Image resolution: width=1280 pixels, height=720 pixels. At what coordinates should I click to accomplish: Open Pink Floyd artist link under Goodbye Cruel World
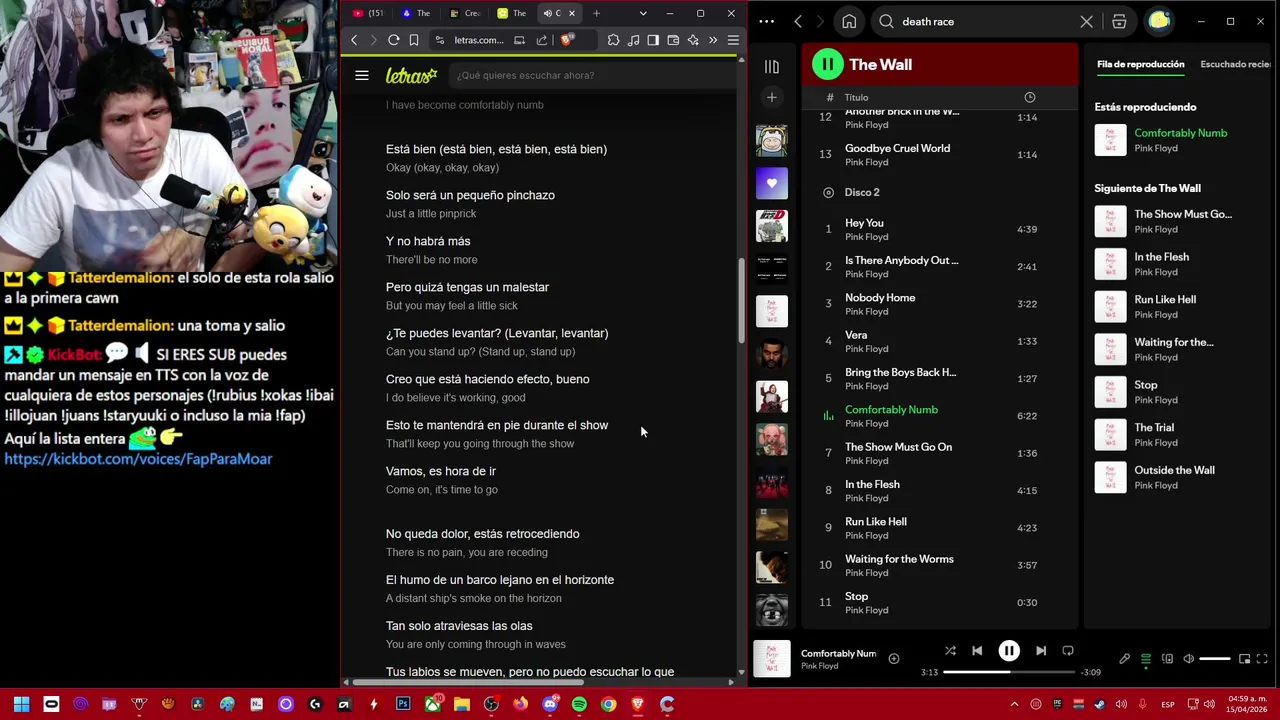pyautogui.click(x=866, y=162)
